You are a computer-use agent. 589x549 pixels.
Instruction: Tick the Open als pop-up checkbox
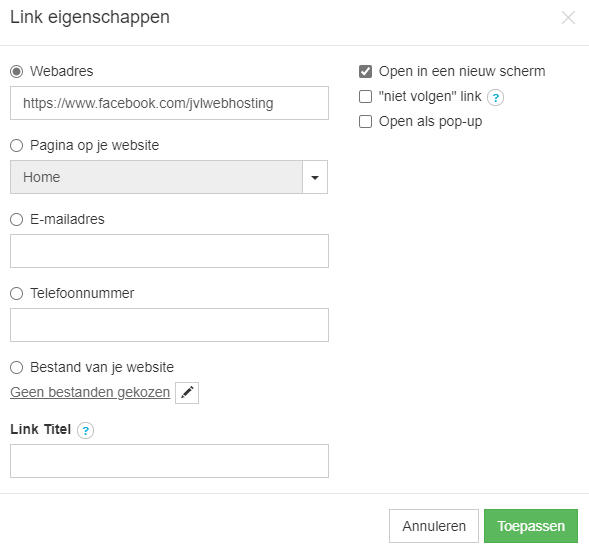click(x=365, y=122)
